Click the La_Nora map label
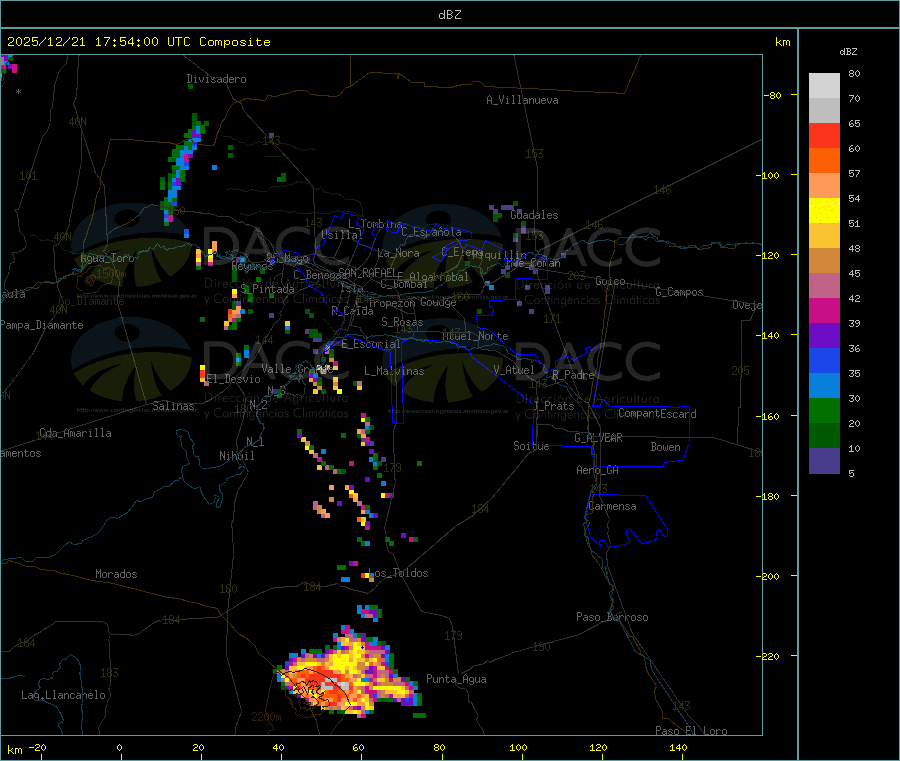This screenshot has height=761, width=900. 398,253
